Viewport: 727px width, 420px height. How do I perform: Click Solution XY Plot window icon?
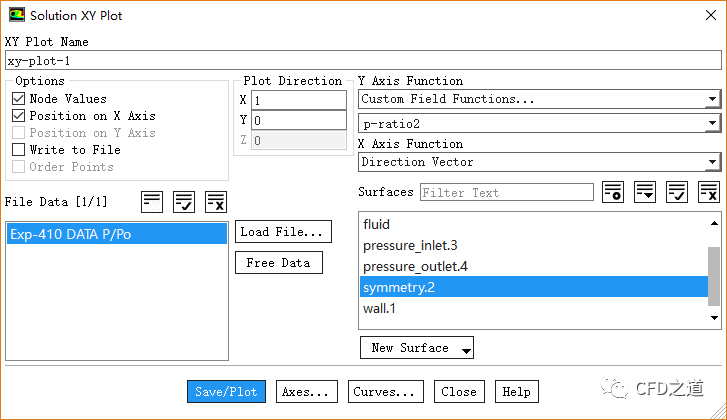tap(16, 16)
